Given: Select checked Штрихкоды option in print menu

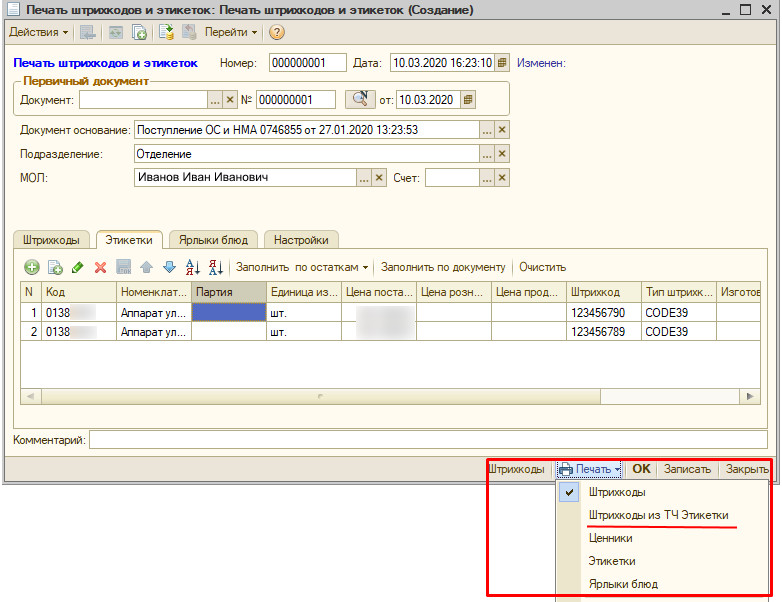Looking at the screenshot, I should (616, 492).
